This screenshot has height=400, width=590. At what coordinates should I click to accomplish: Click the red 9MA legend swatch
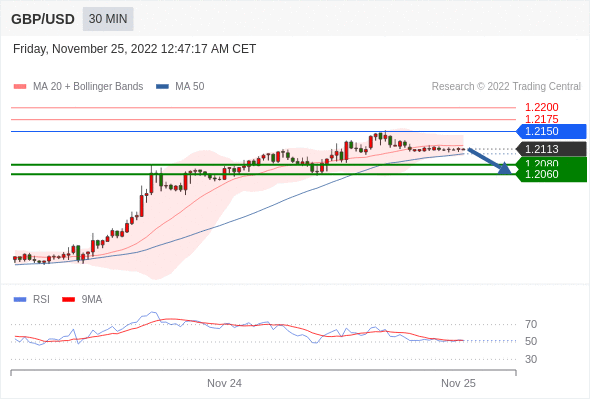[68, 300]
